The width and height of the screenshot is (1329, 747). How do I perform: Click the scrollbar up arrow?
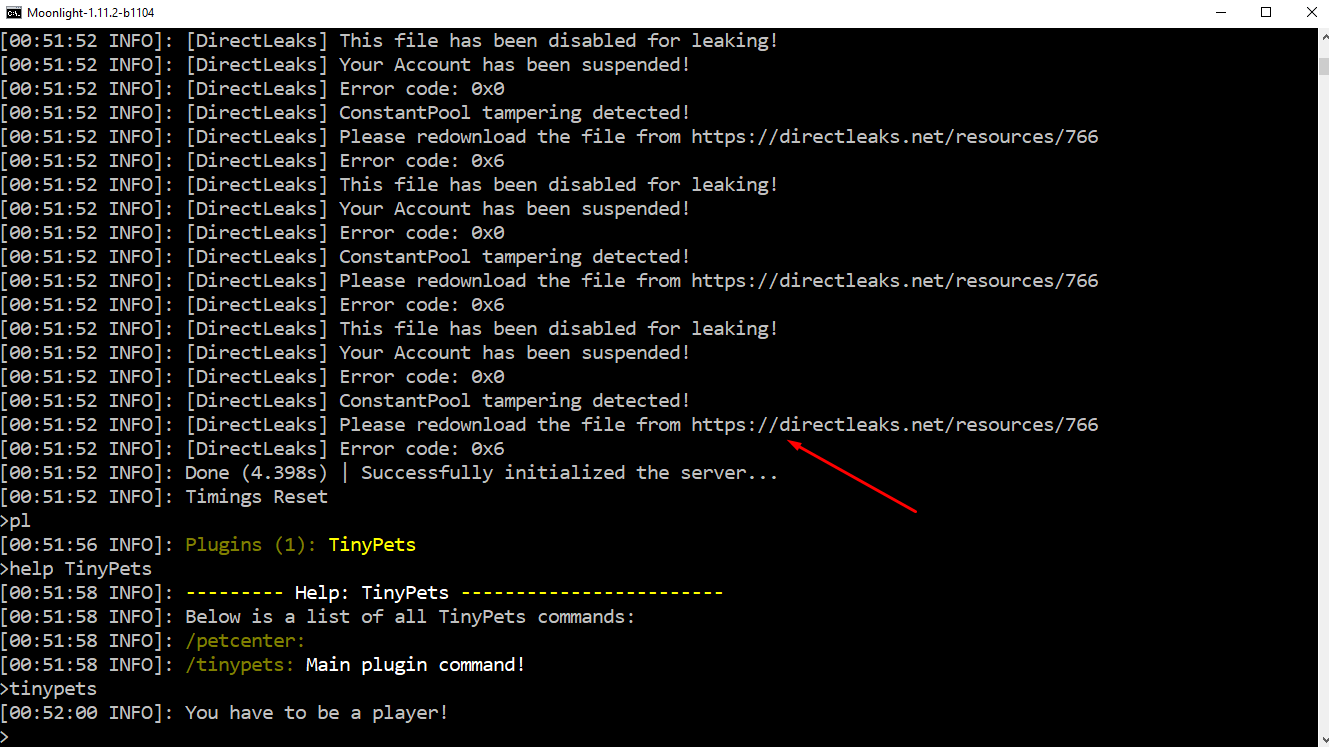click(x=1322, y=36)
